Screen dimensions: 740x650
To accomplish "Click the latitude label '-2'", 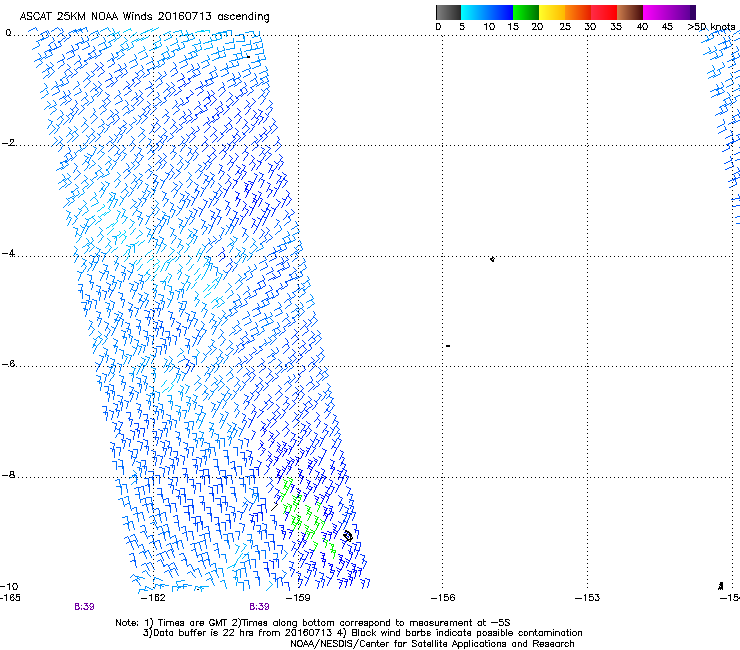I will (8, 143).
